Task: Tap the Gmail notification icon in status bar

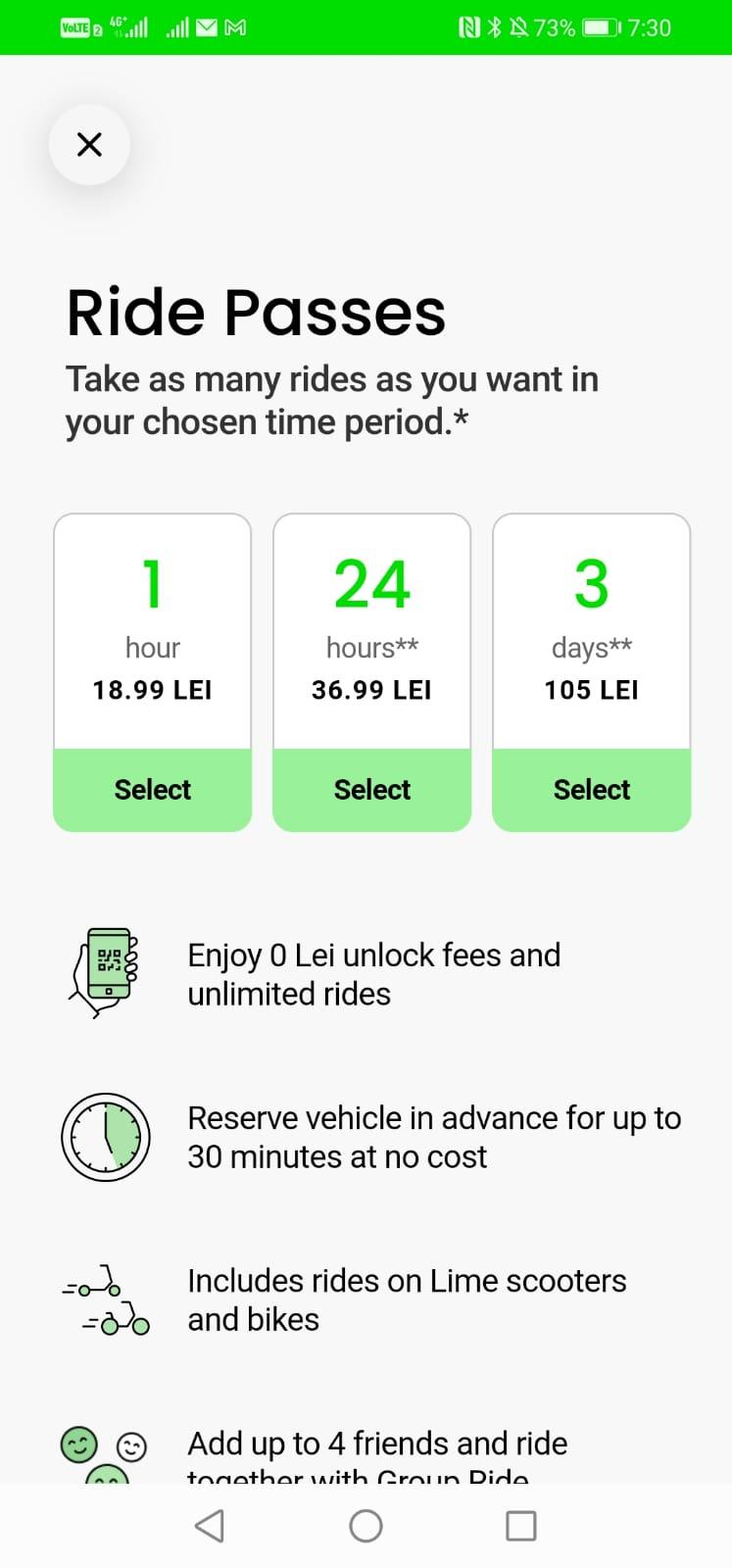Action: pyautogui.click(x=235, y=28)
